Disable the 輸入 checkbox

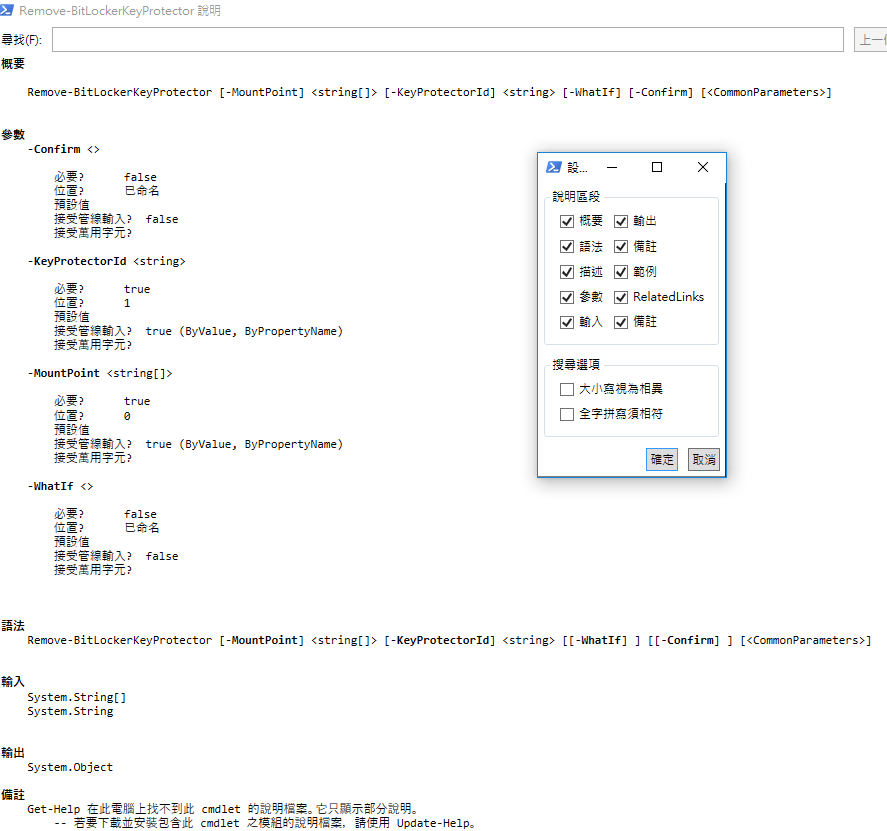[x=567, y=321]
